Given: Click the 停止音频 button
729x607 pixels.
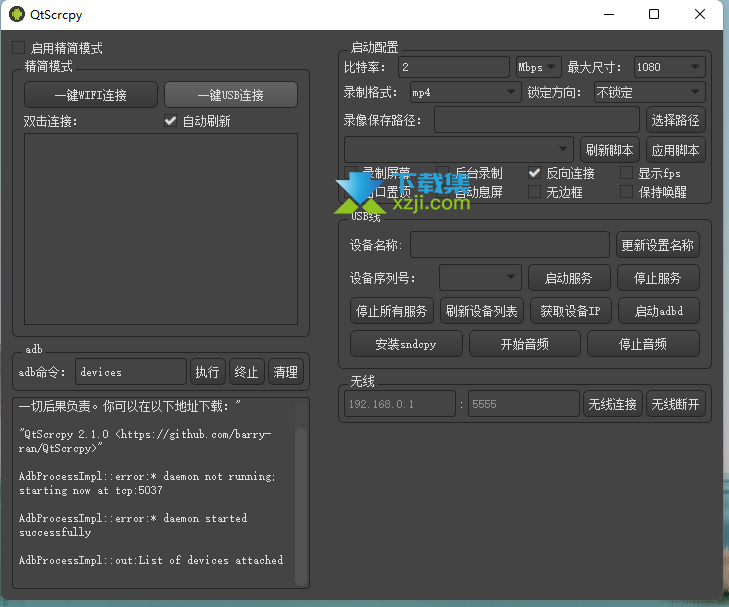Looking at the screenshot, I should pyautogui.click(x=643, y=343).
